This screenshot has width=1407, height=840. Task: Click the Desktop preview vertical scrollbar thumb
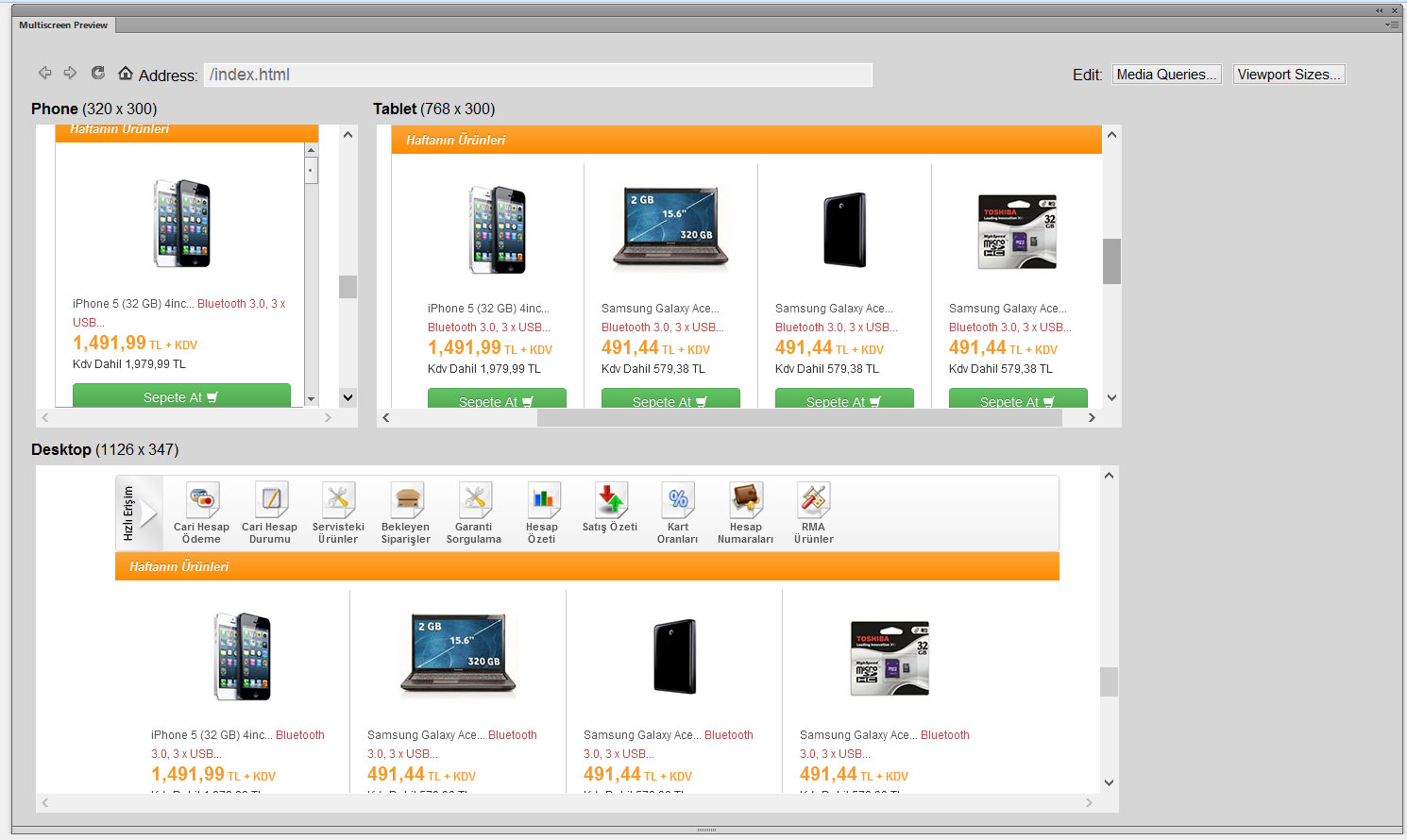click(x=1110, y=681)
